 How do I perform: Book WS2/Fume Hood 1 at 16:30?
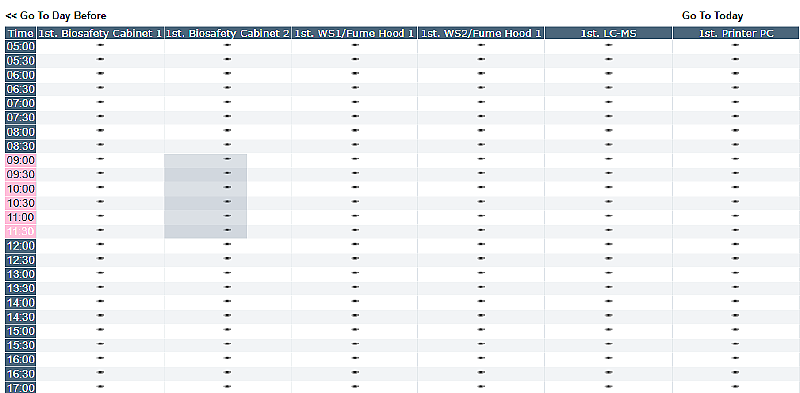(481, 372)
